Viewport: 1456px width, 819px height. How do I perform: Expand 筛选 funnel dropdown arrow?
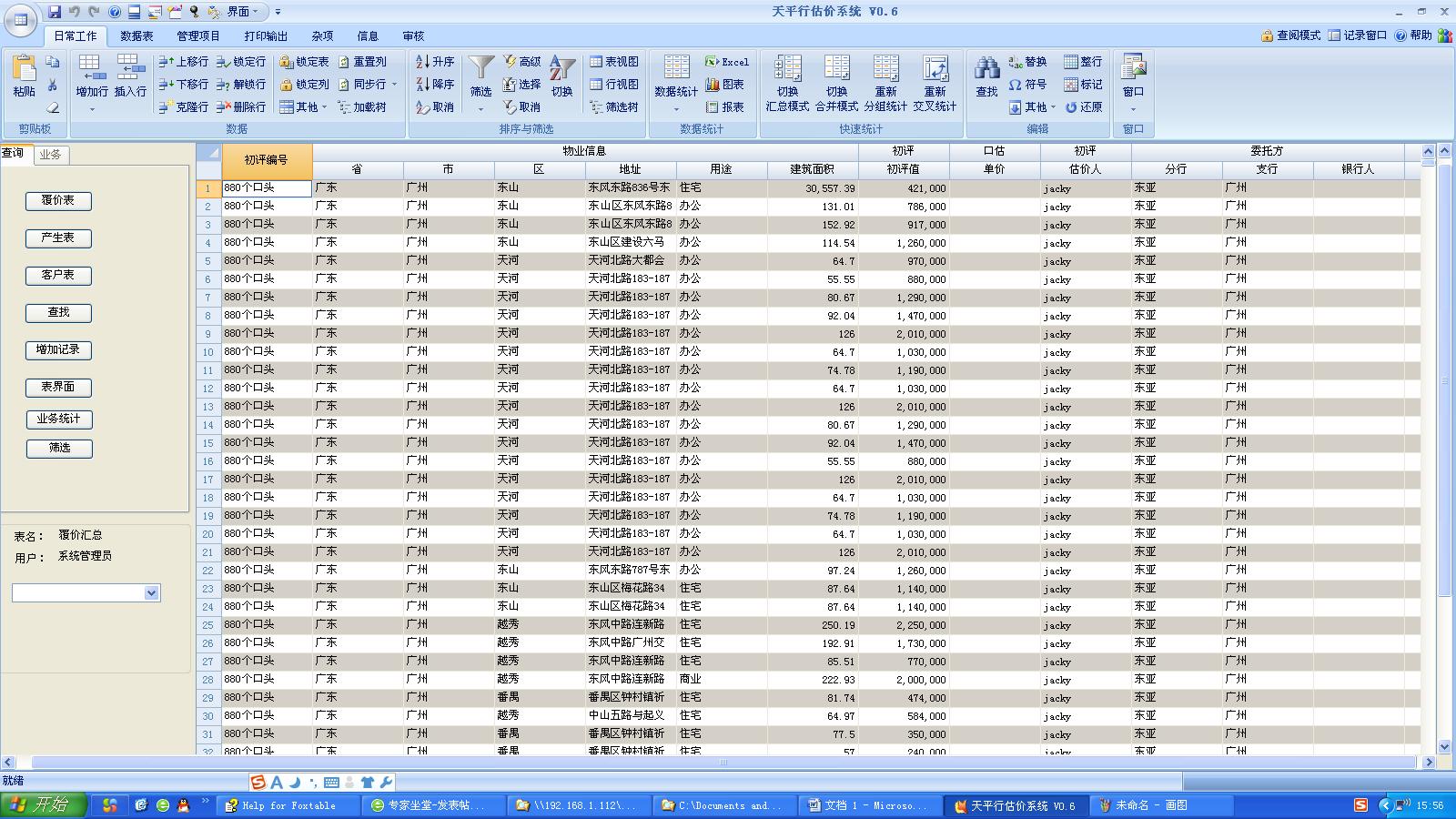coord(480,109)
